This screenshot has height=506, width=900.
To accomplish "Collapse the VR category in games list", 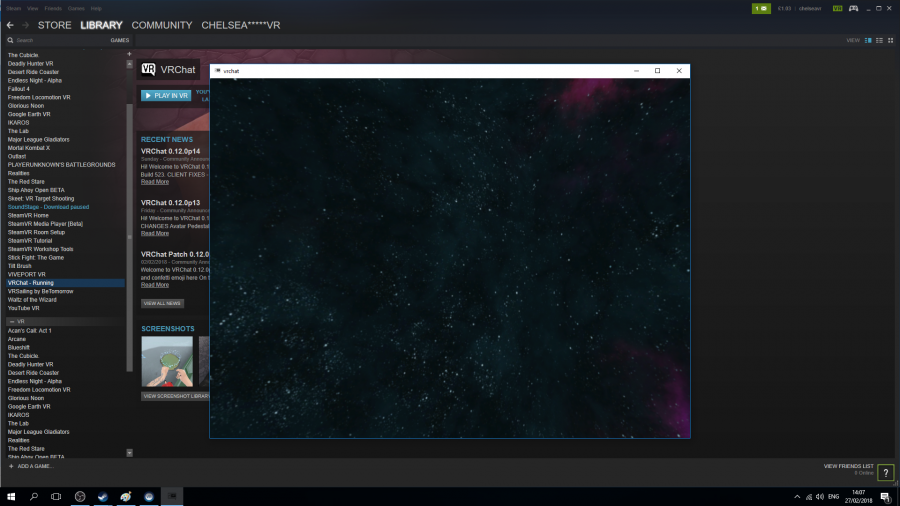I will pyautogui.click(x=11, y=322).
